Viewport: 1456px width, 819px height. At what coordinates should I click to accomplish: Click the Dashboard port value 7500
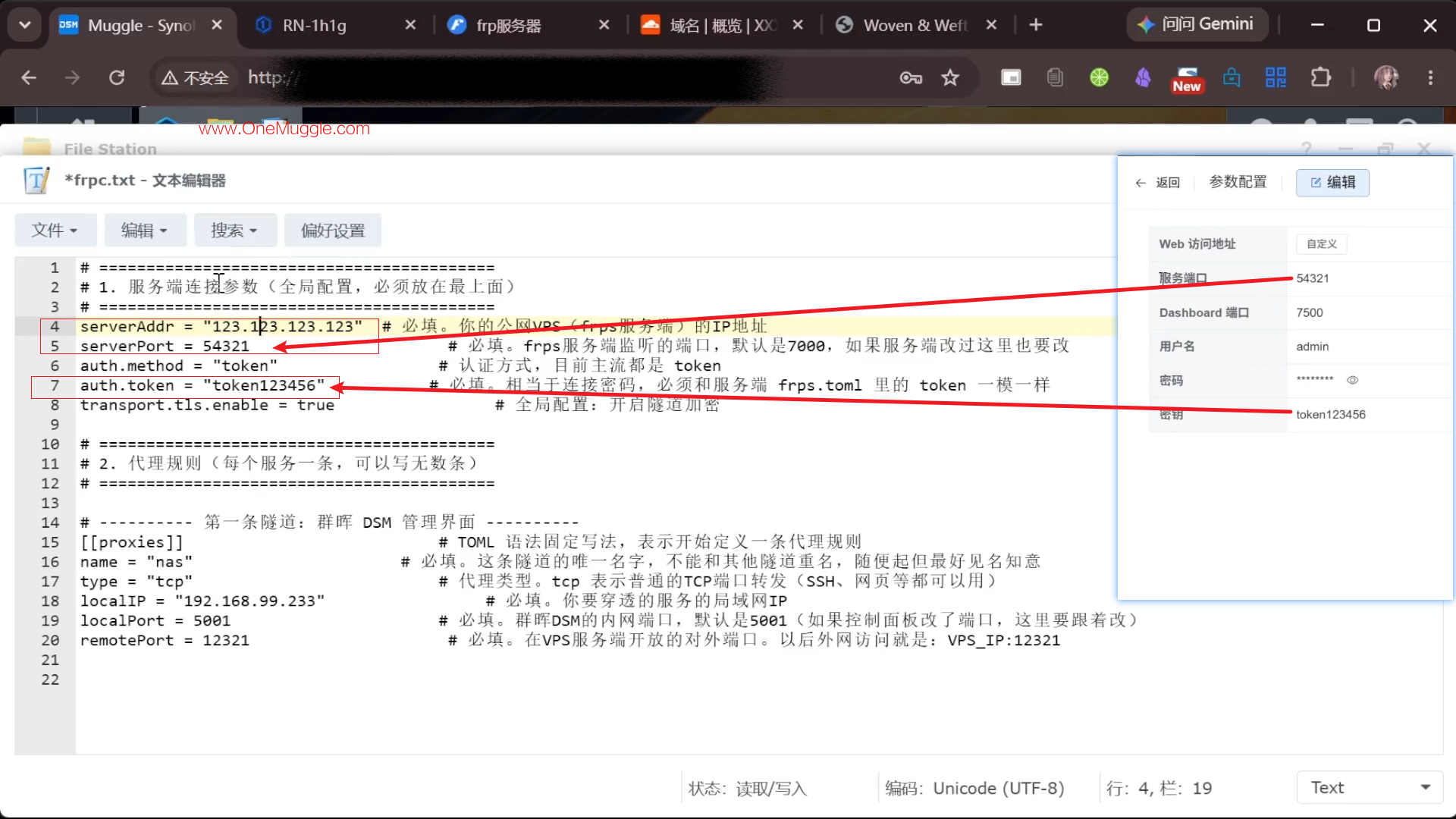1310,312
